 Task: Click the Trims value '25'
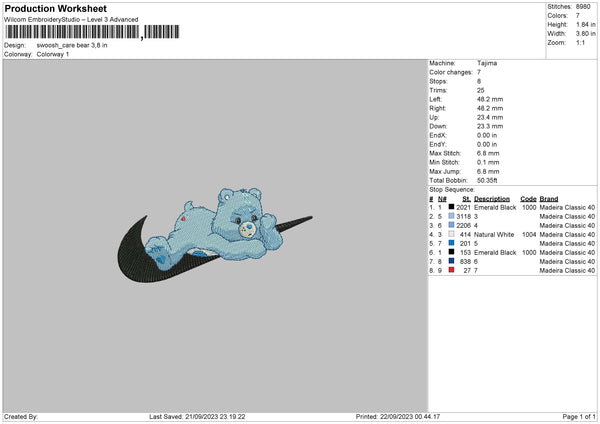click(x=481, y=90)
